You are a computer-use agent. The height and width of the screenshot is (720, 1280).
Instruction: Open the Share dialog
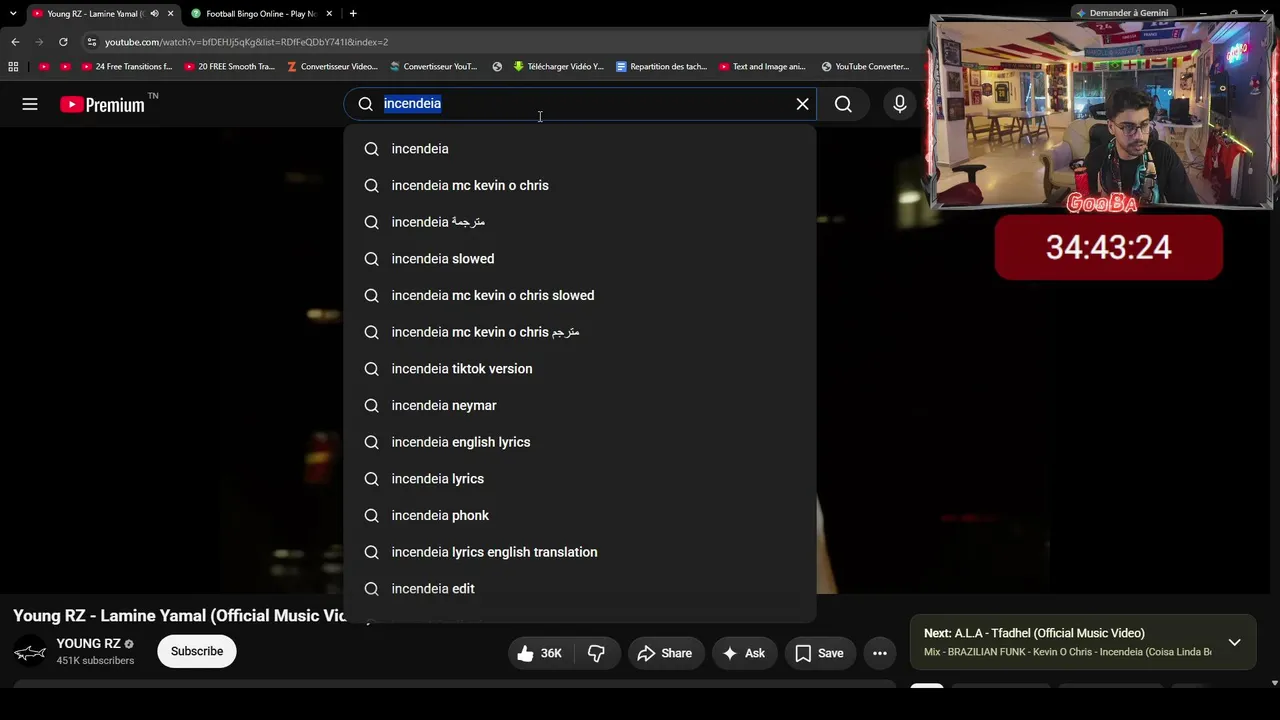(665, 653)
